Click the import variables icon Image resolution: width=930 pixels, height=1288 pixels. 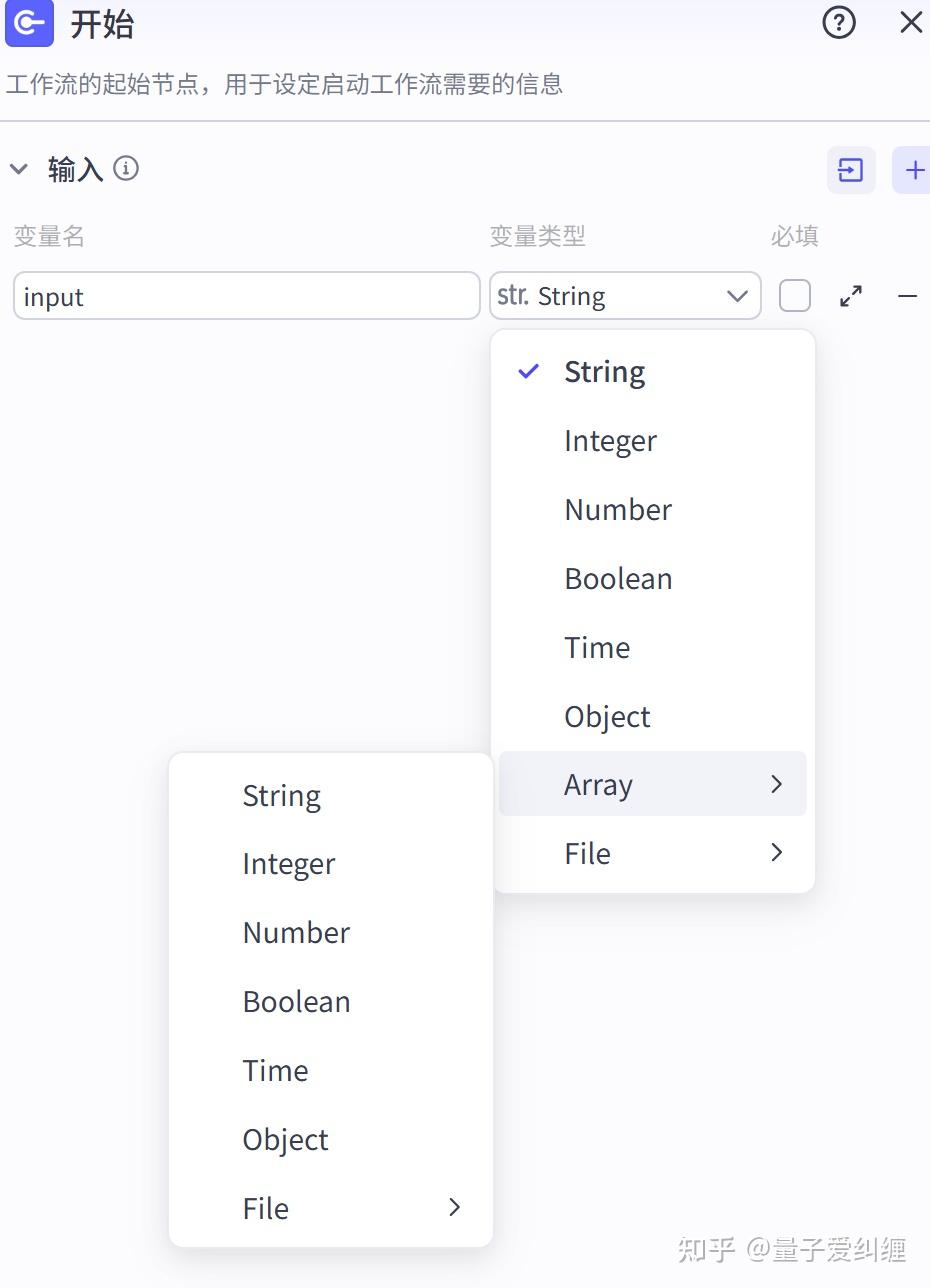pyautogui.click(x=850, y=170)
